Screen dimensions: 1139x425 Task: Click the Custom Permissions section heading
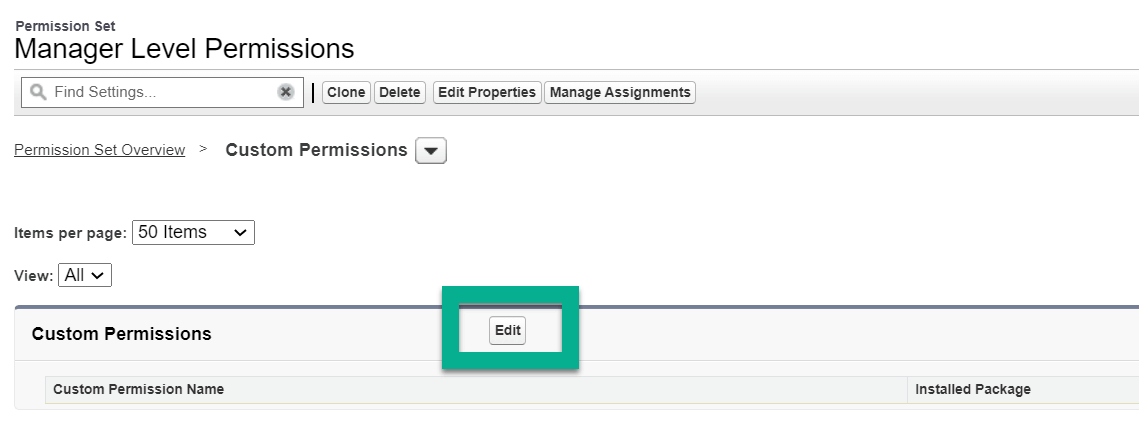121,334
